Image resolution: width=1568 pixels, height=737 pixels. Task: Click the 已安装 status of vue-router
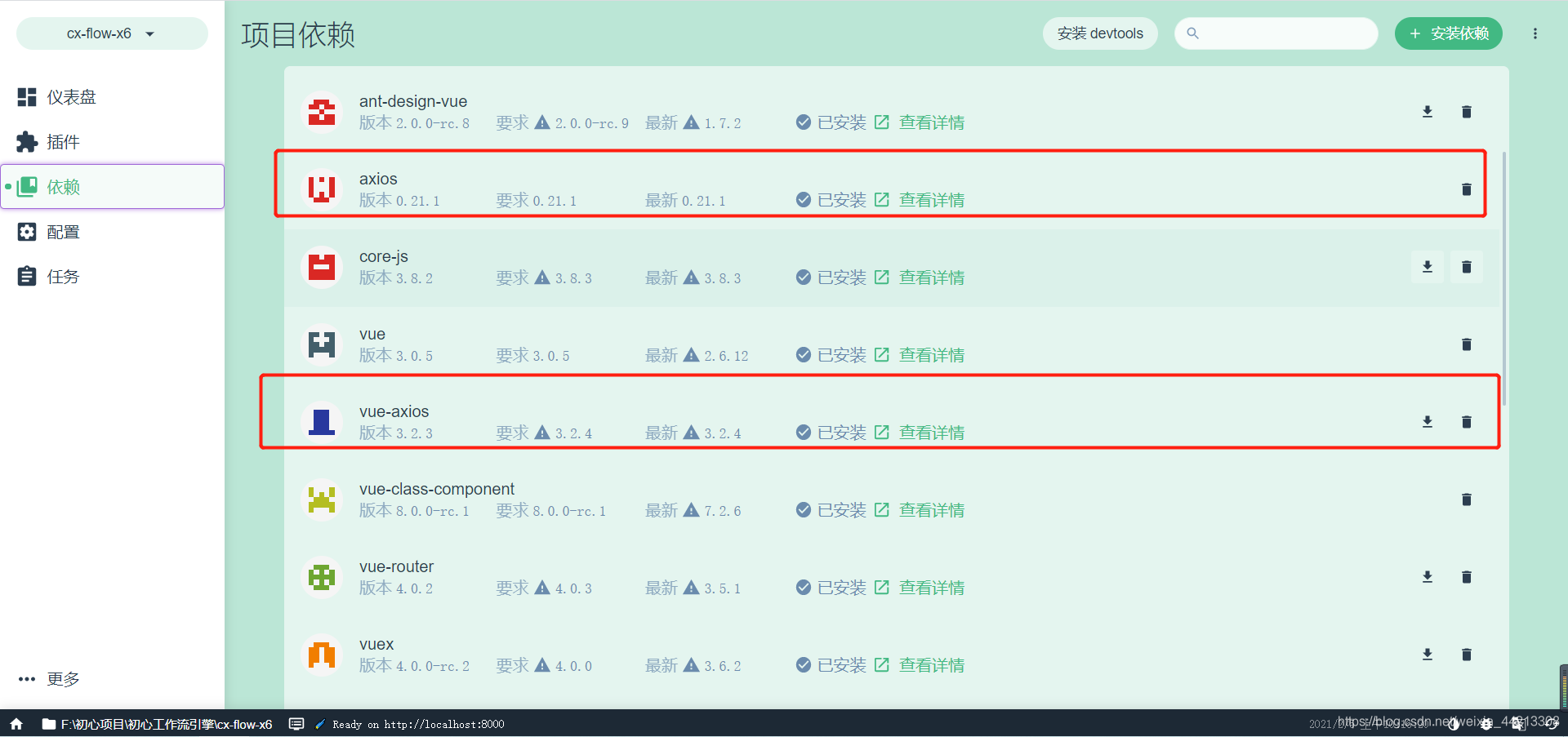click(831, 588)
